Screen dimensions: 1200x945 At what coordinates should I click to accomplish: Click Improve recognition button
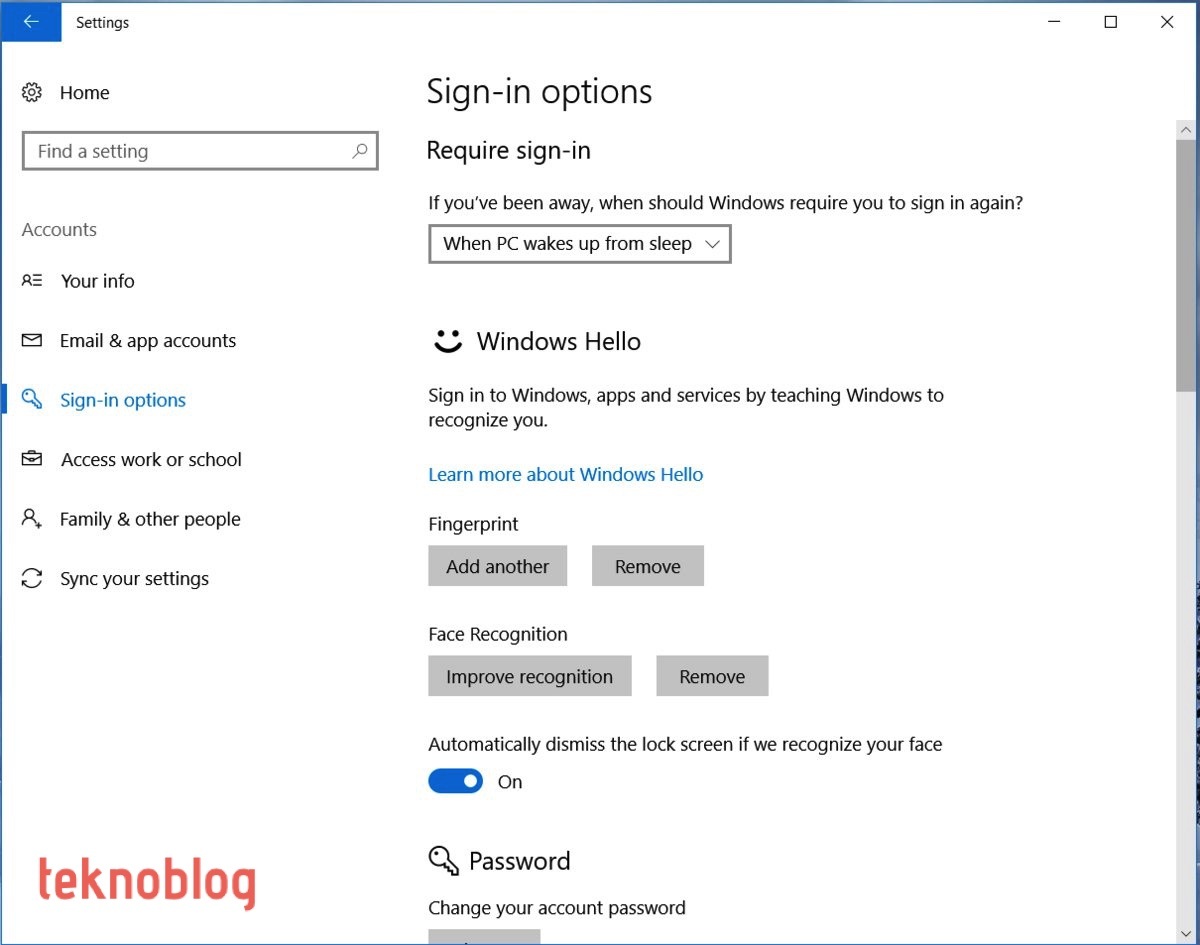coord(529,676)
